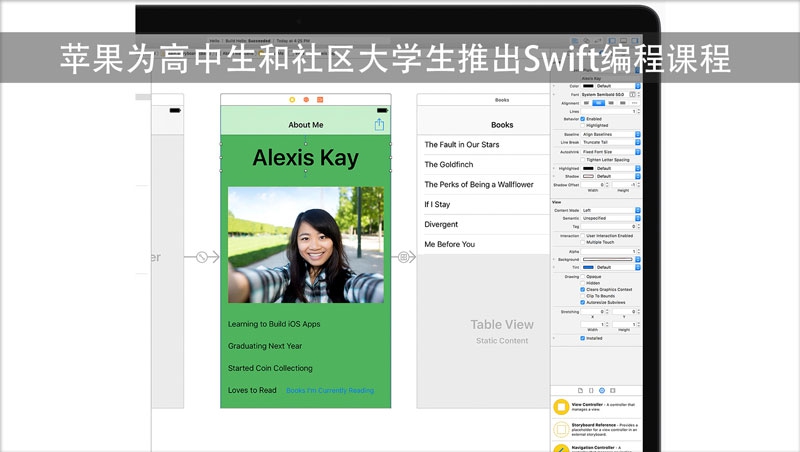Set center text alignment
Viewport: 800px width, 452px height.
click(x=598, y=103)
